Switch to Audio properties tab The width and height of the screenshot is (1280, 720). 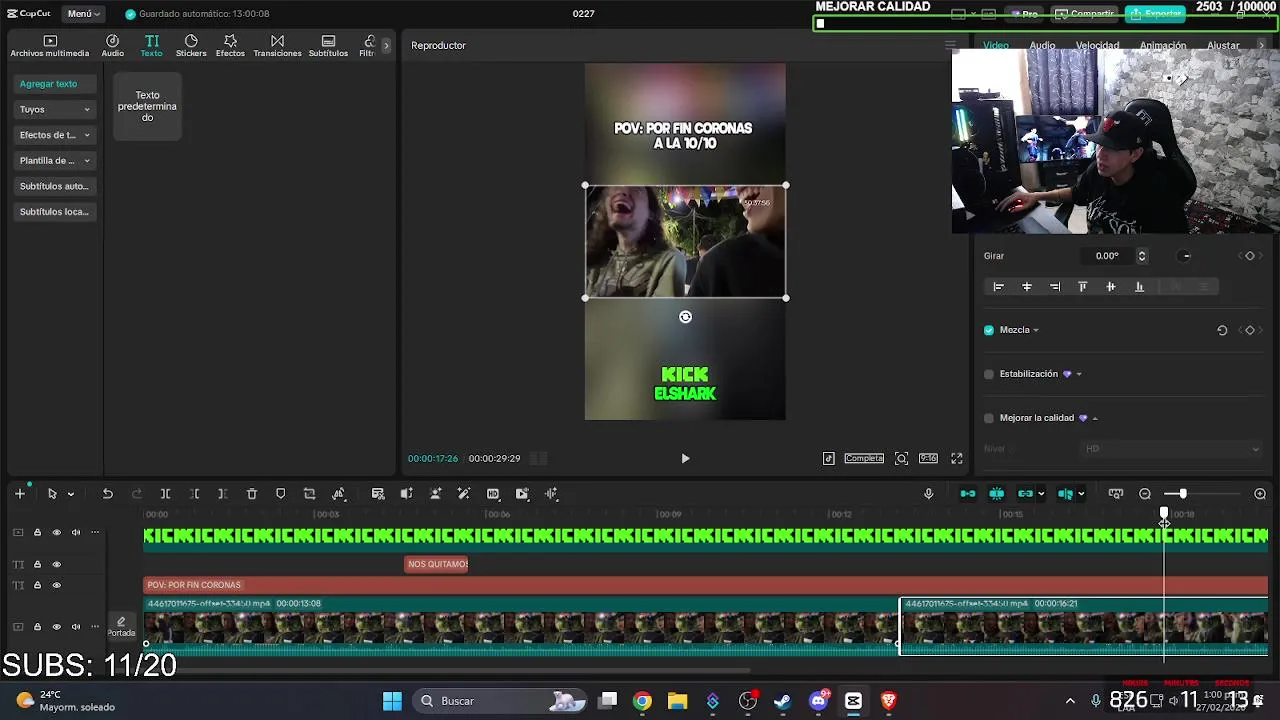click(x=1042, y=46)
